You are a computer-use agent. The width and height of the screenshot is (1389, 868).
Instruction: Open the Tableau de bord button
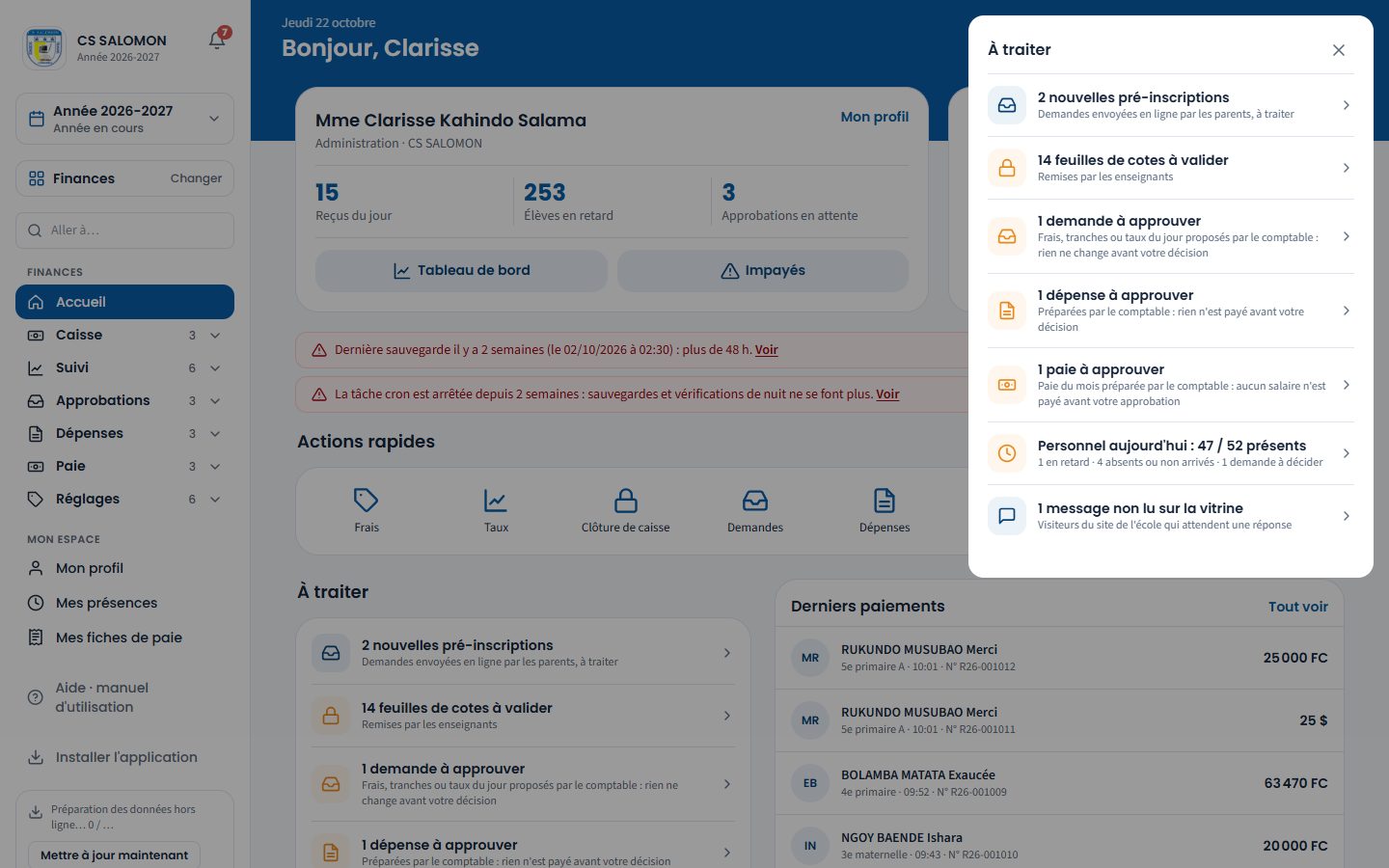pos(461,271)
